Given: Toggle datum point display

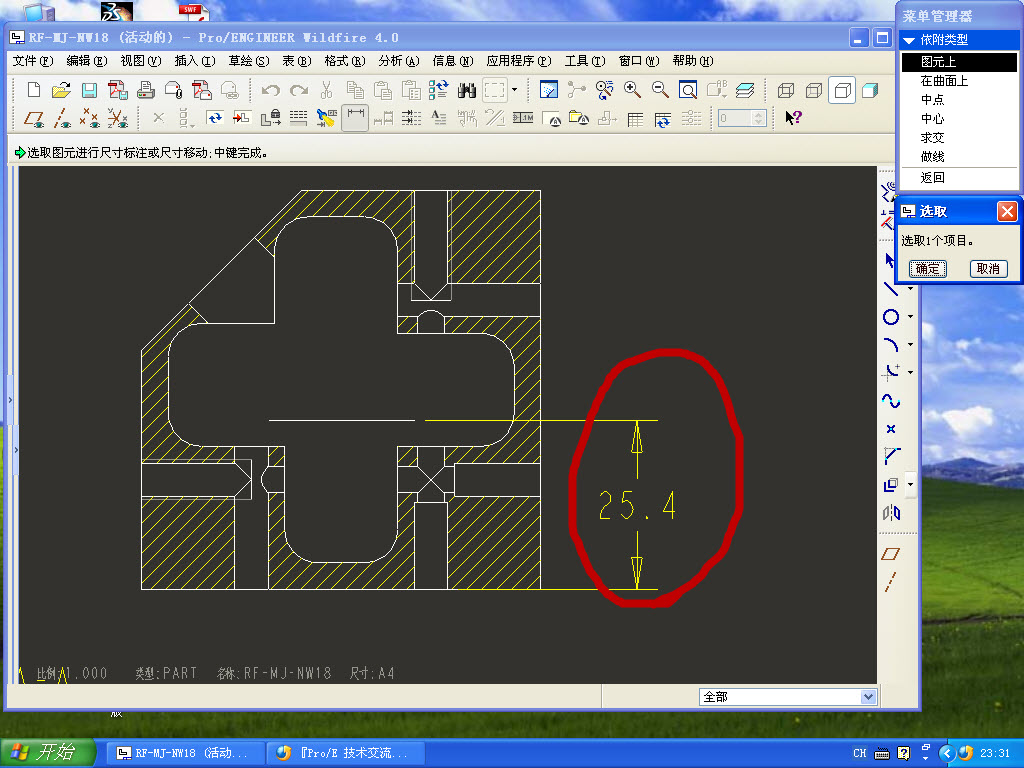Looking at the screenshot, I should click(x=89, y=118).
